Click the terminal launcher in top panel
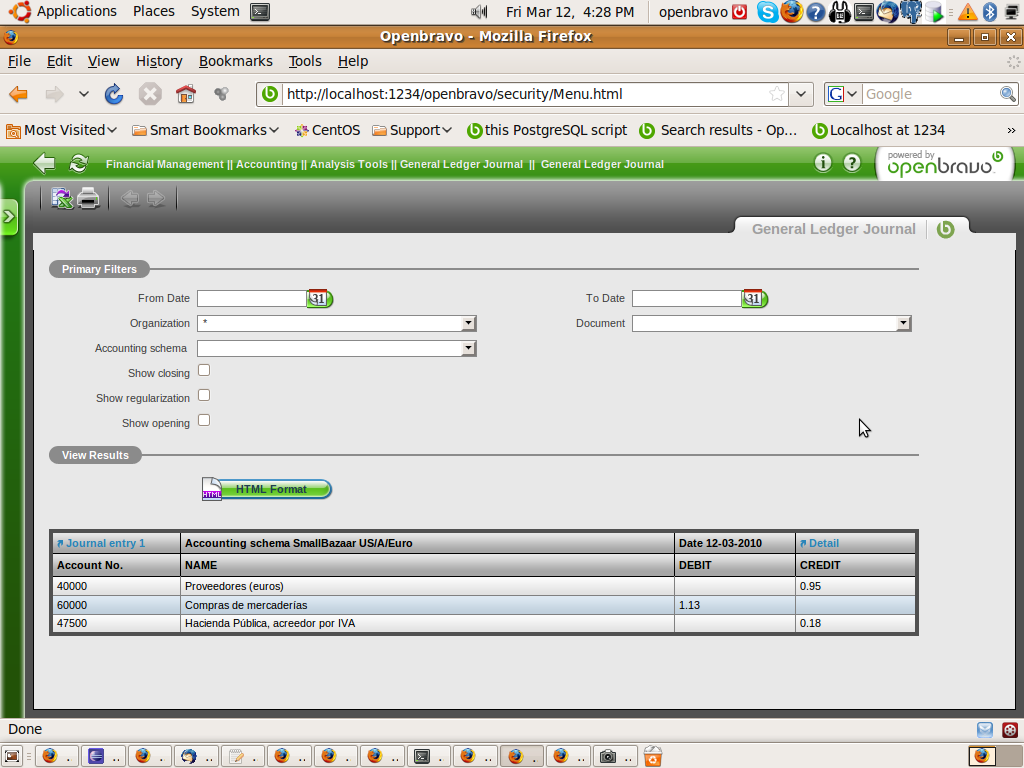 point(260,12)
